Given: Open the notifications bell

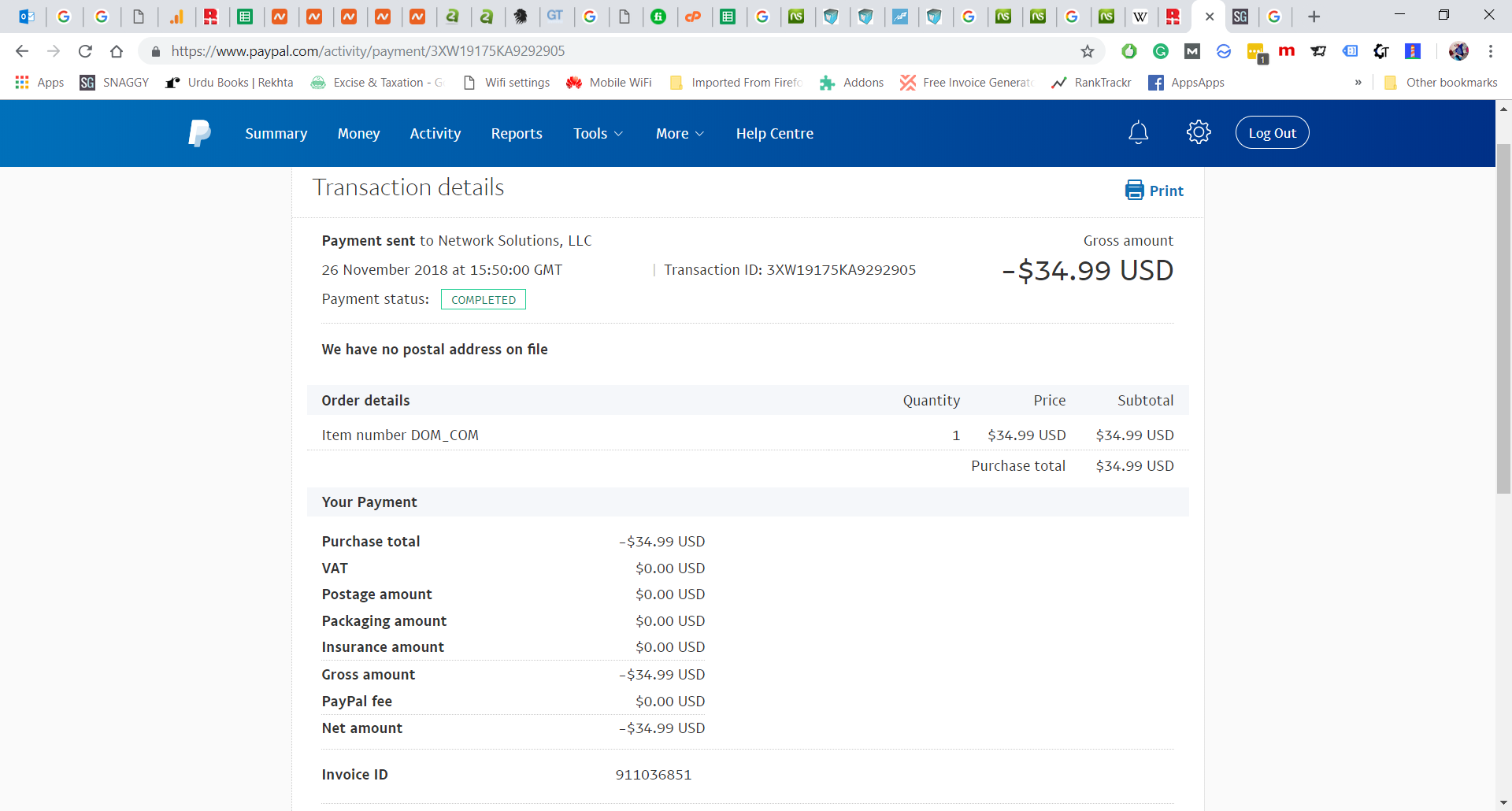Looking at the screenshot, I should click(x=1138, y=132).
